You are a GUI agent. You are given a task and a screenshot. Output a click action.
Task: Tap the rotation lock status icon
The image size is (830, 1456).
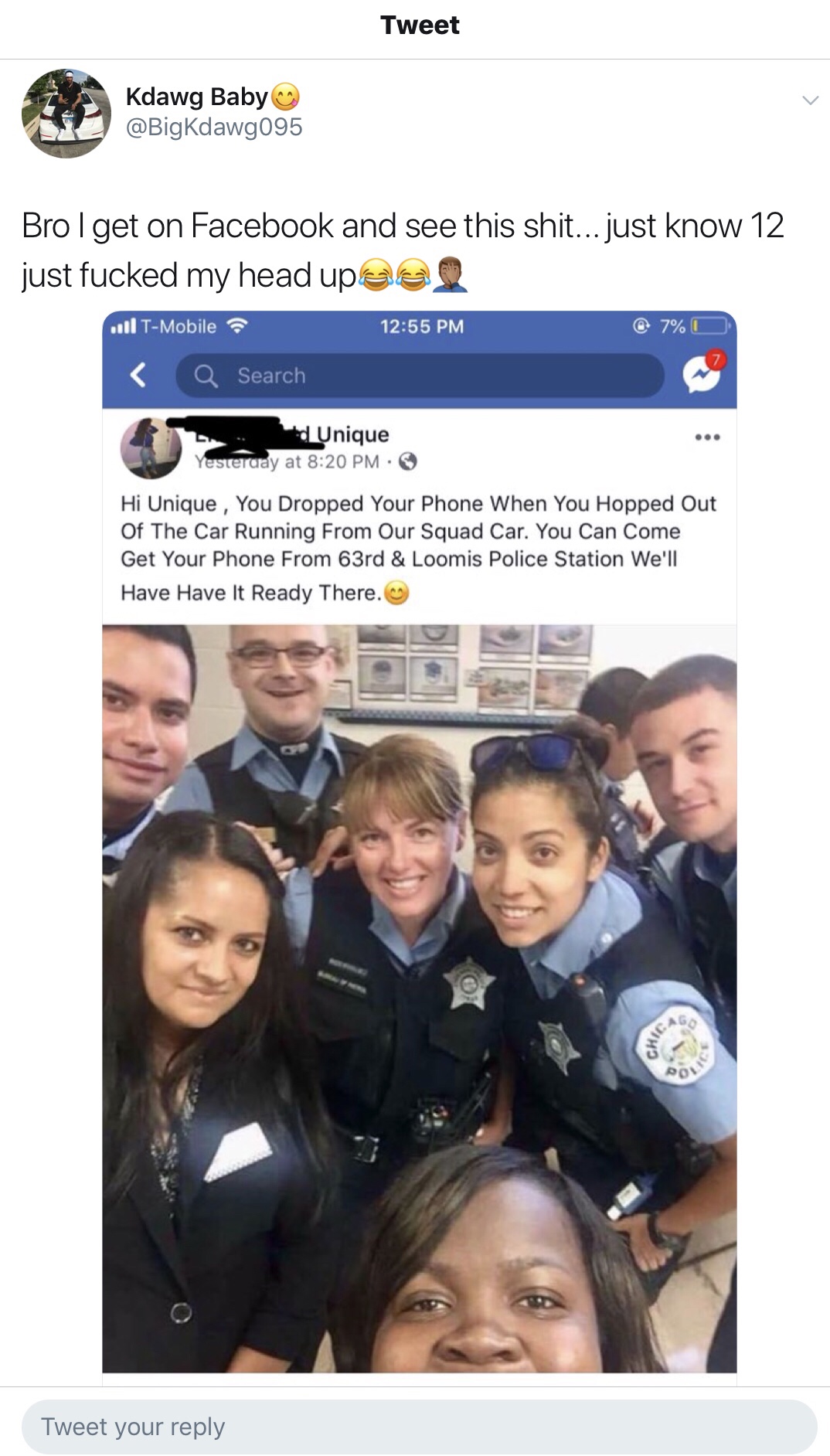coord(641,326)
